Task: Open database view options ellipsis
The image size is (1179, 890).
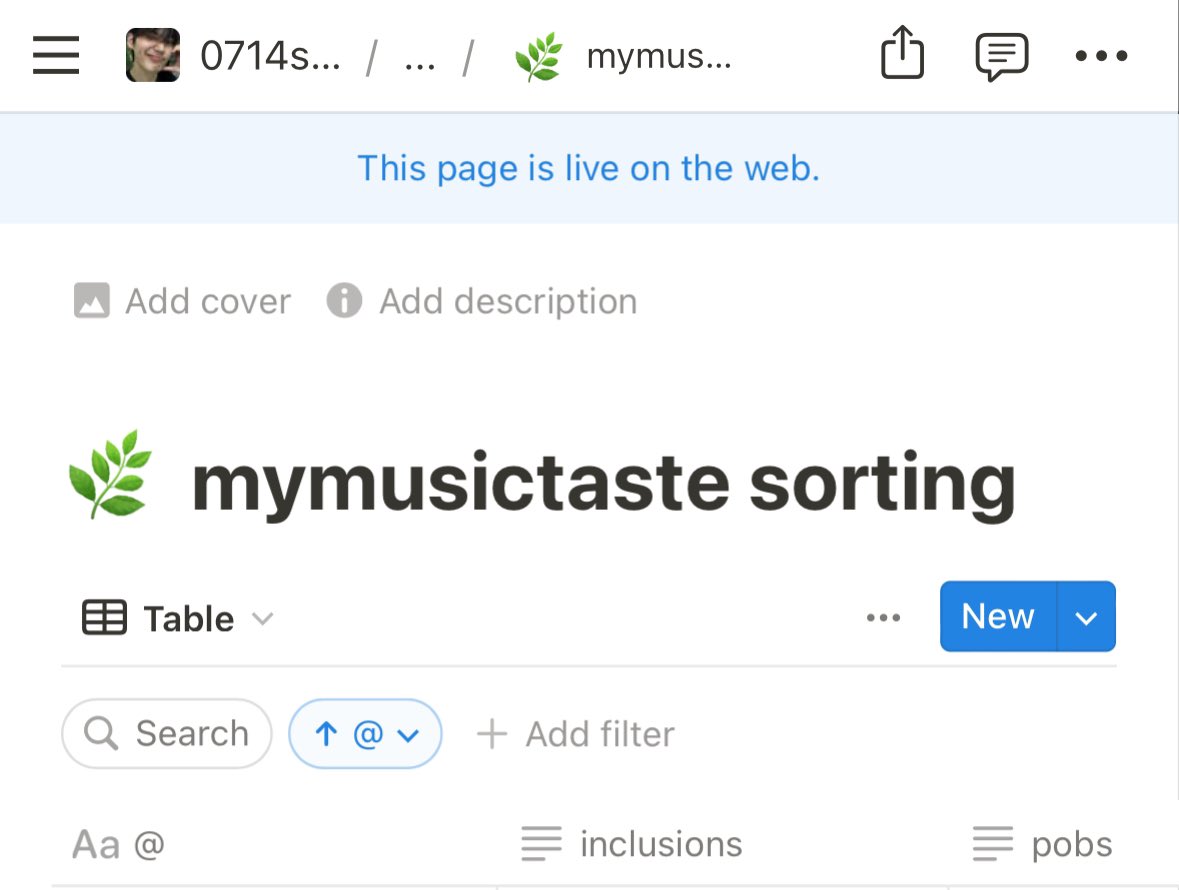Action: click(883, 618)
